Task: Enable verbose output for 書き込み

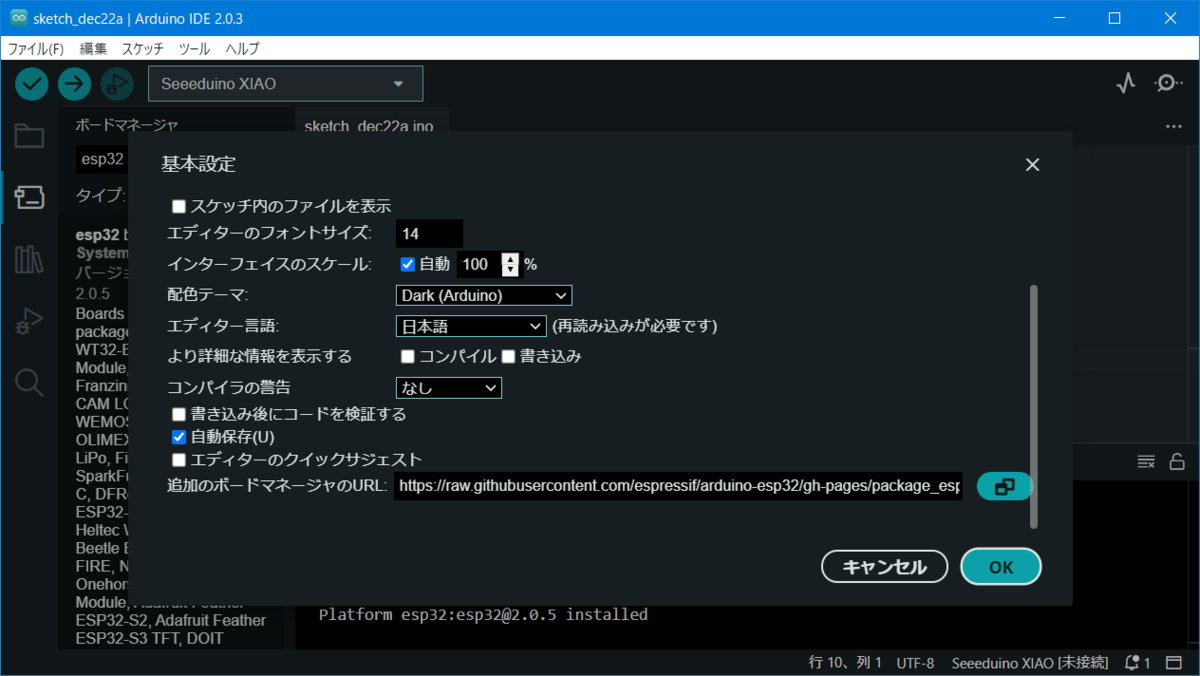Action: [509, 356]
